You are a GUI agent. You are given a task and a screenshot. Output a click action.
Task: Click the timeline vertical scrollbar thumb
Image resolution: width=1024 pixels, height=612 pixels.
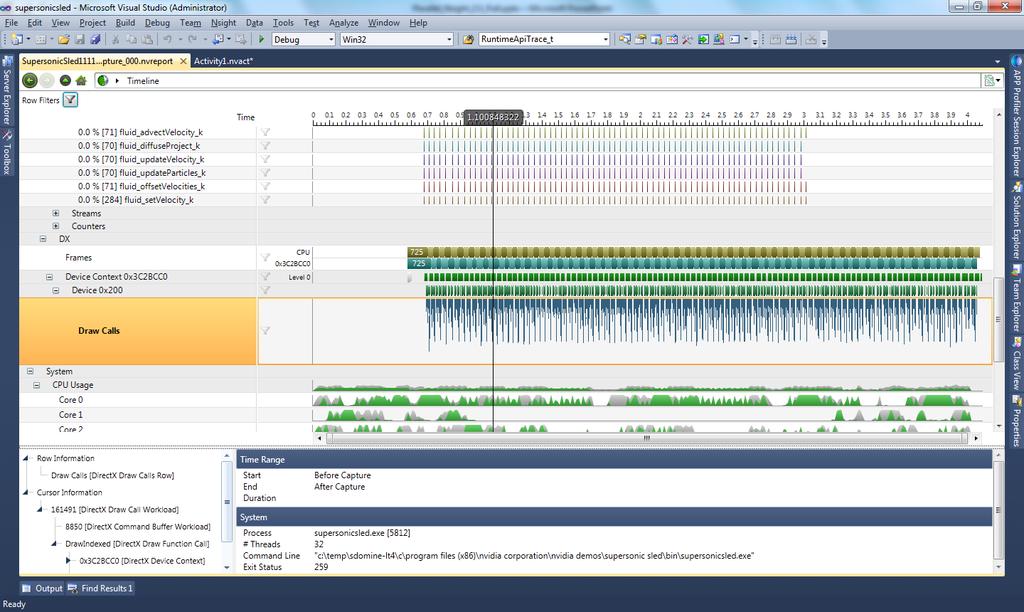tap(997, 319)
